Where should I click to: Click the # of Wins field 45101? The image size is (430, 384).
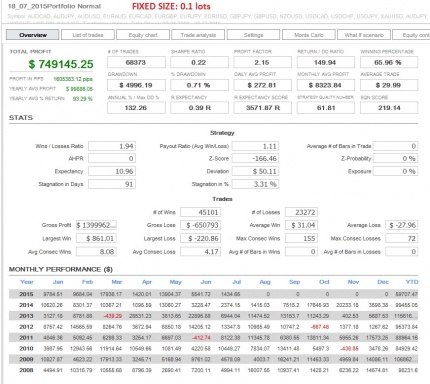point(200,212)
